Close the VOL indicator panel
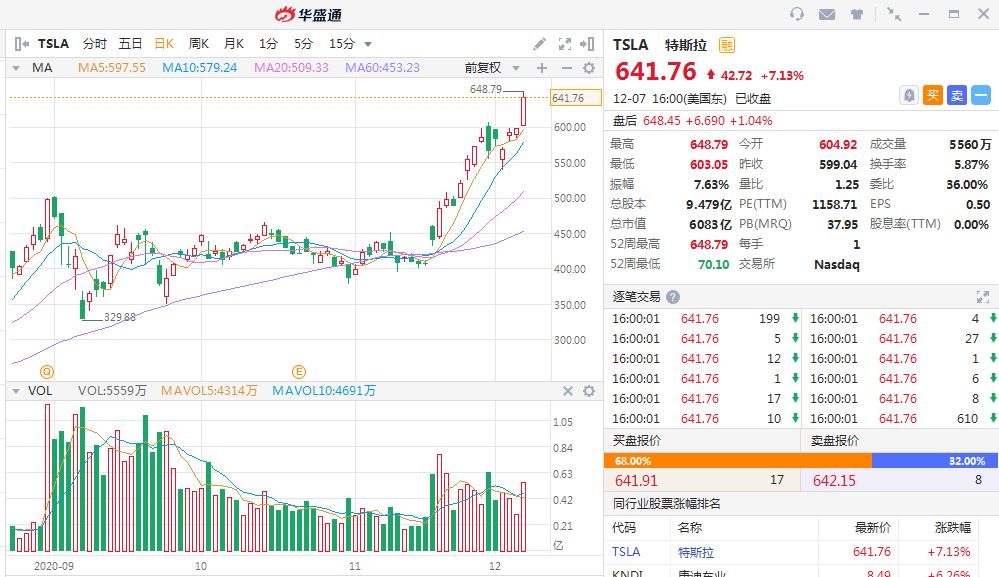Screen dimensions: 999x577 point(567,391)
